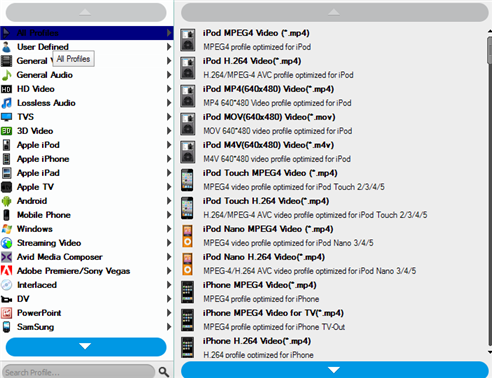Expand the General Audio submenu arrow

click(169, 75)
